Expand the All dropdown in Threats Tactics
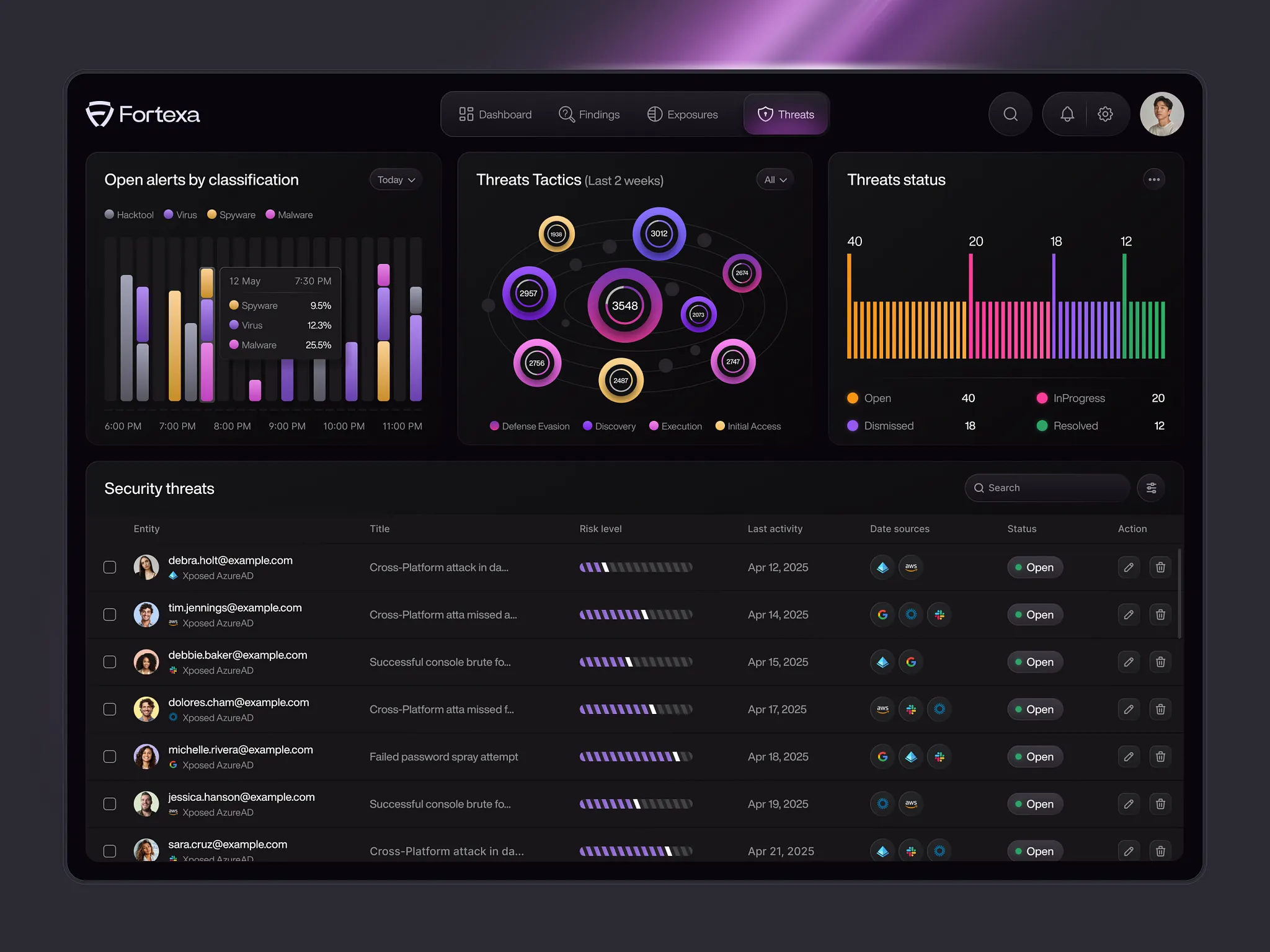The image size is (1270, 952). click(775, 180)
